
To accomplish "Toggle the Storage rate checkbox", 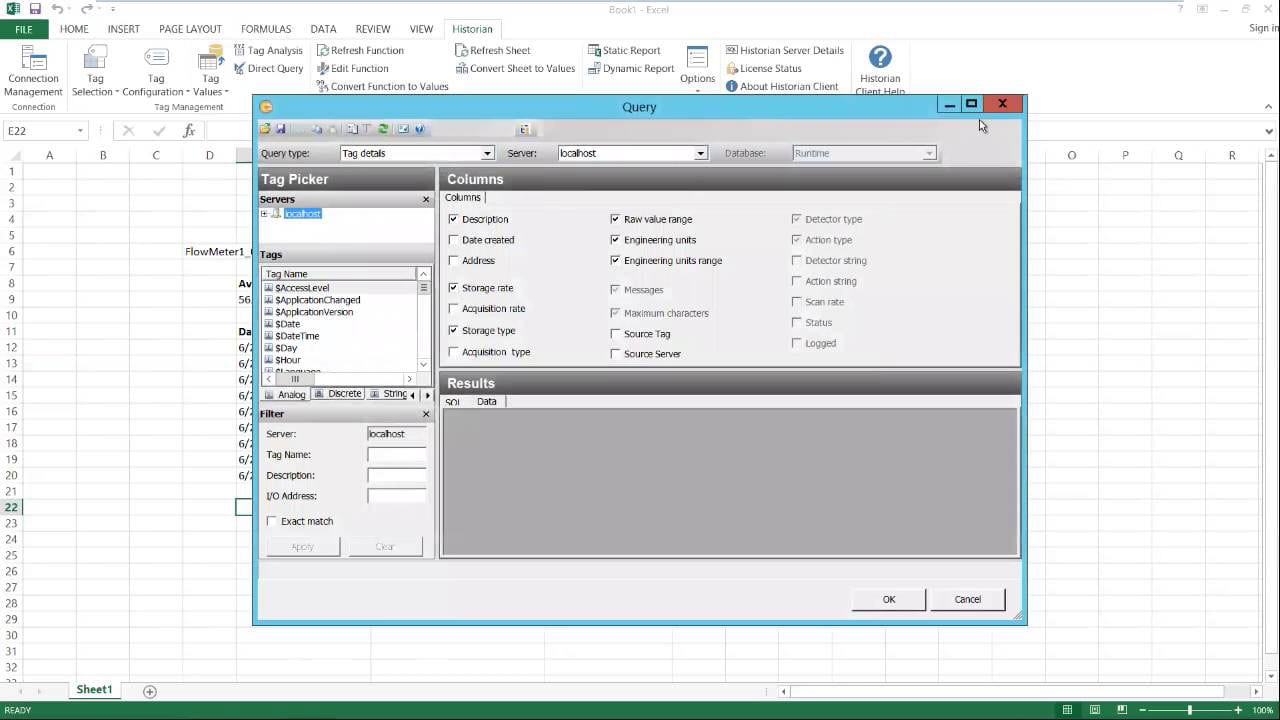I will pyautogui.click(x=454, y=288).
